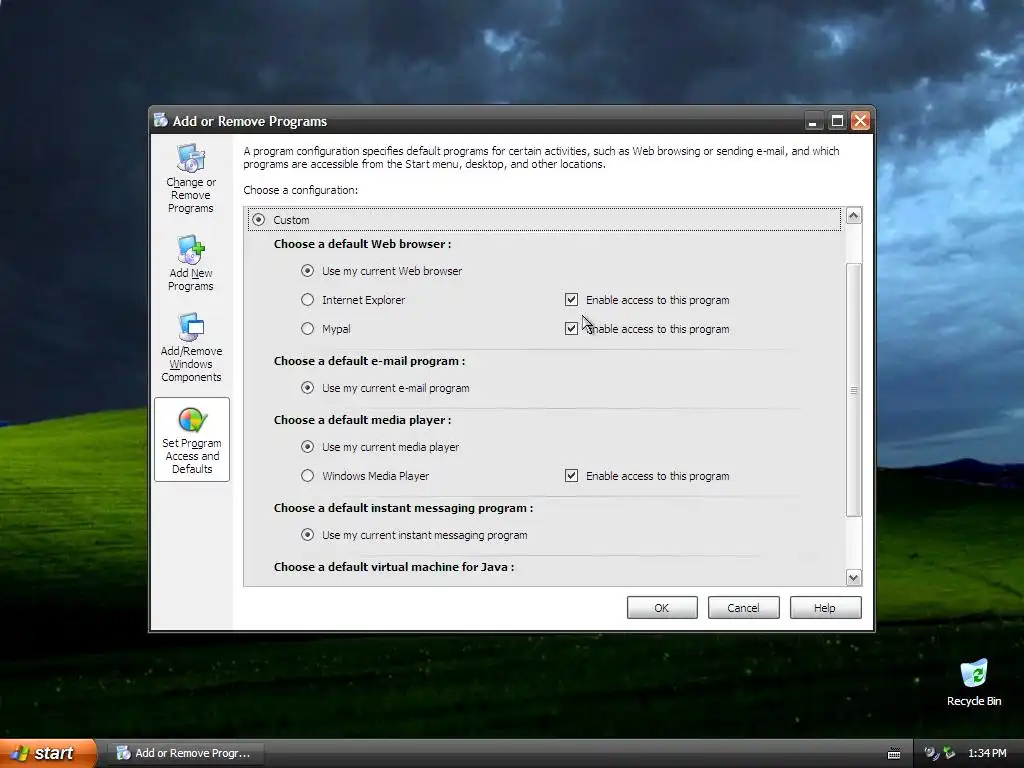
Task: Choose Mypal as default browser
Action: (307, 328)
